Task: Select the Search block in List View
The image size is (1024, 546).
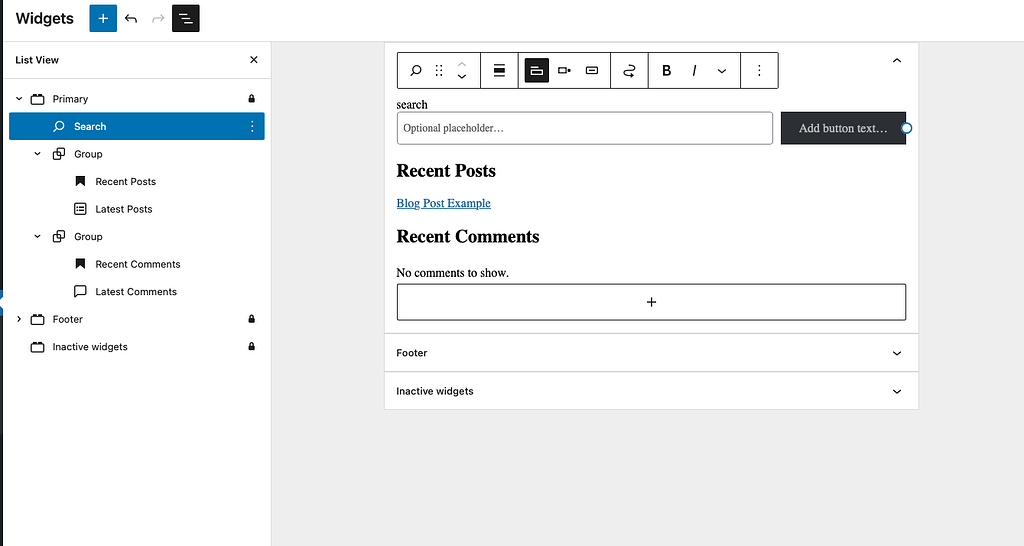Action: click(x=136, y=126)
